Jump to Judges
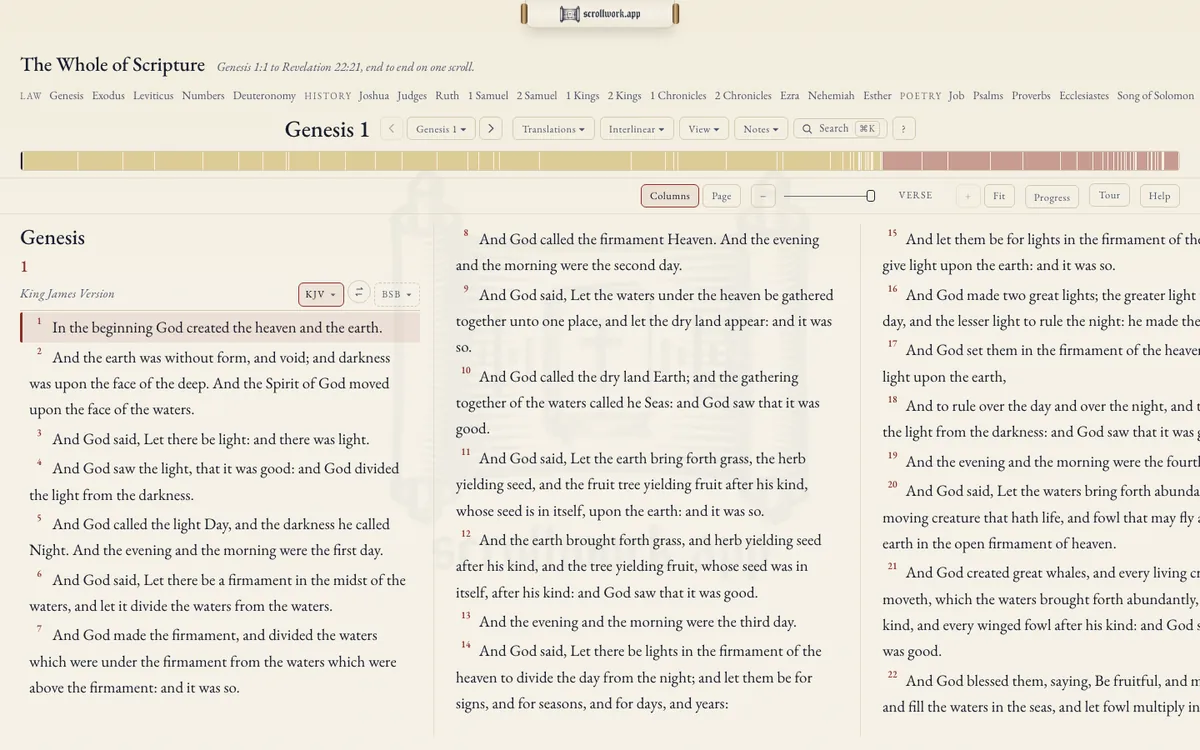The width and height of the screenshot is (1200, 750). [412, 96]
